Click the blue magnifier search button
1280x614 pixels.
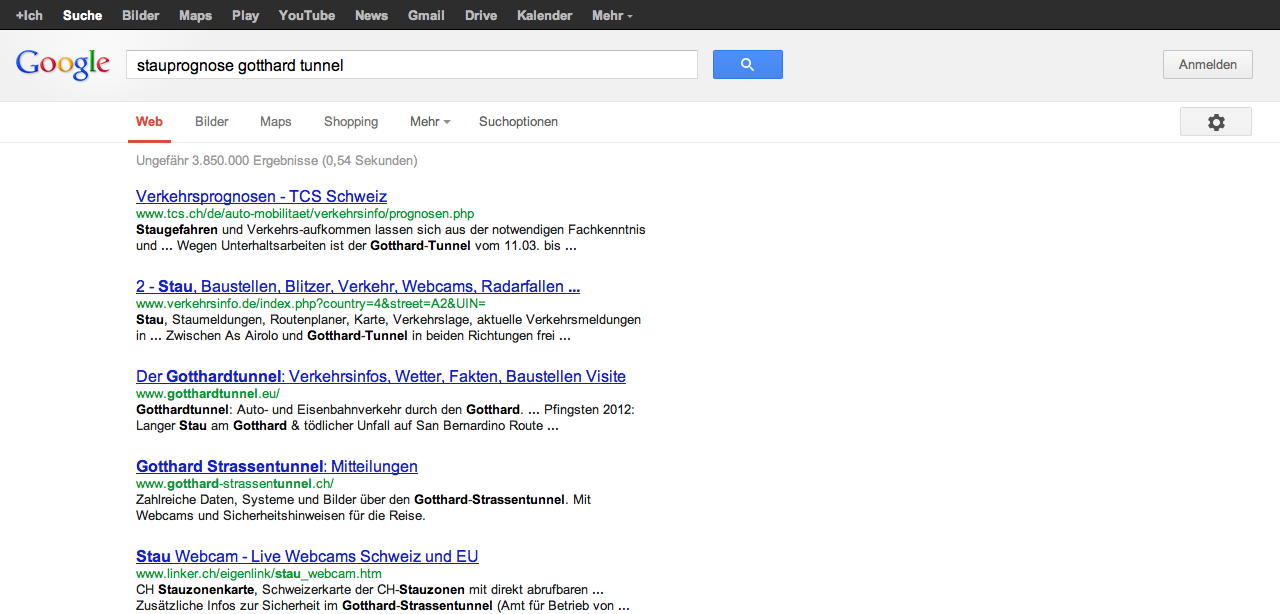(x=747, y=65)
